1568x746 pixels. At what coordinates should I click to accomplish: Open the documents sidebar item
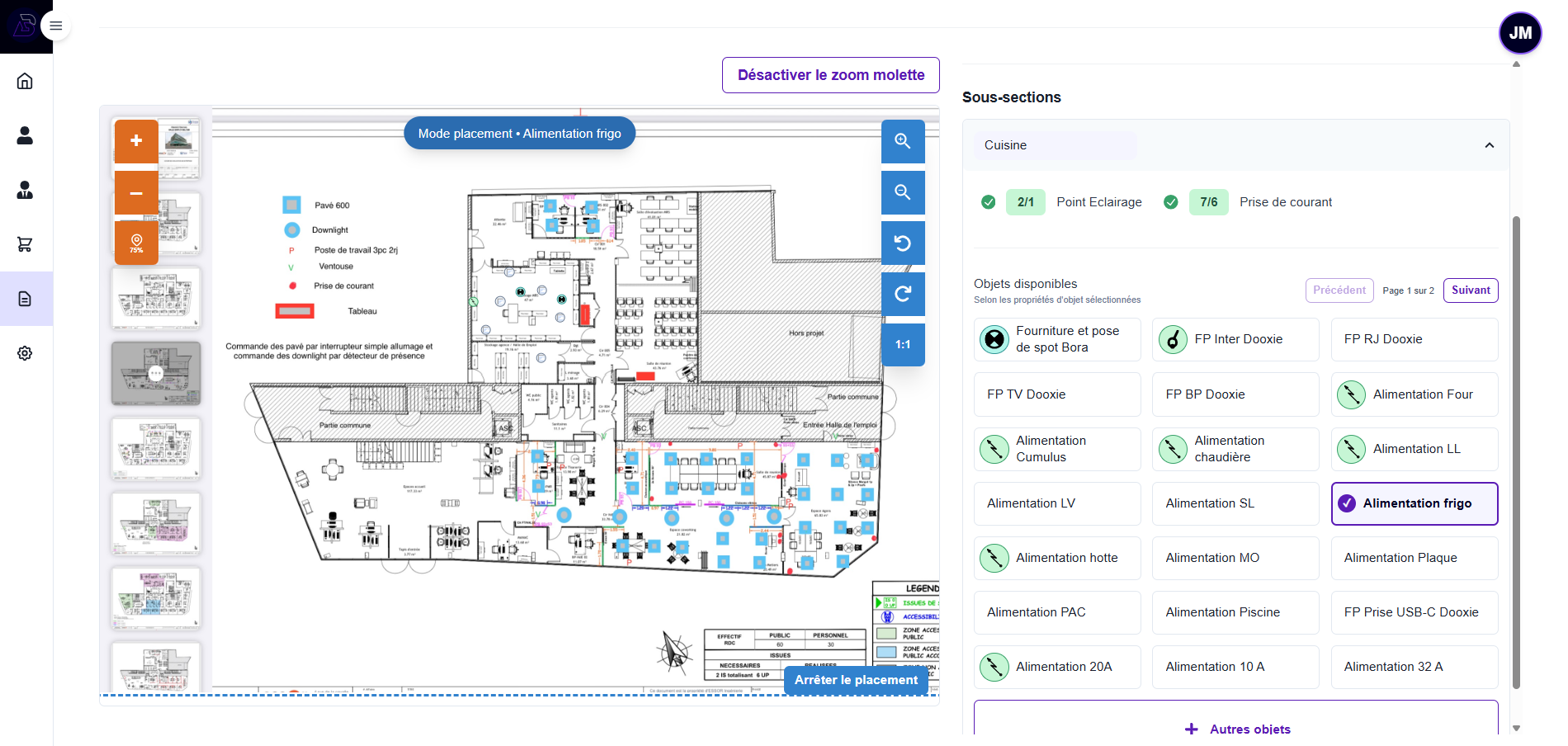25,299
